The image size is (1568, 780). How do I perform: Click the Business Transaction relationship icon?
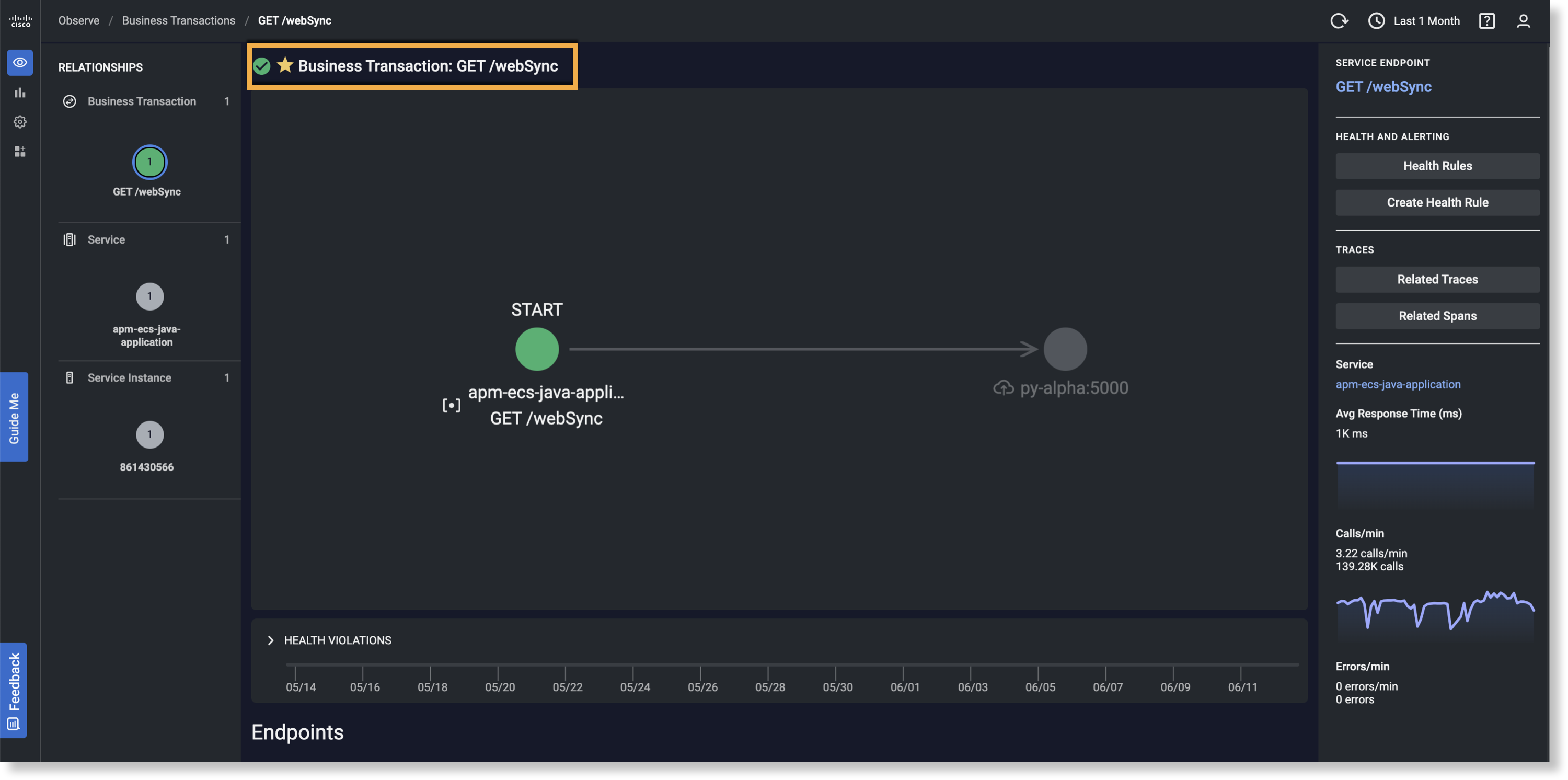[x=70, y=101]
